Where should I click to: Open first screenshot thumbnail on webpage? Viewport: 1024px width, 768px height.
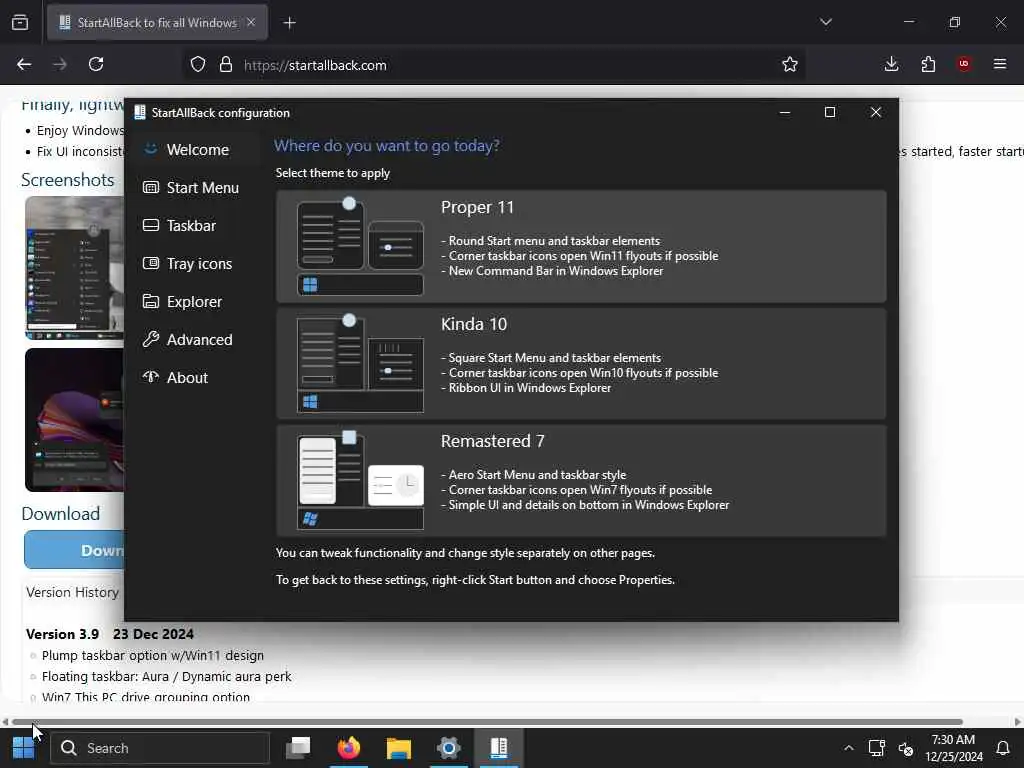pos(74,268)
